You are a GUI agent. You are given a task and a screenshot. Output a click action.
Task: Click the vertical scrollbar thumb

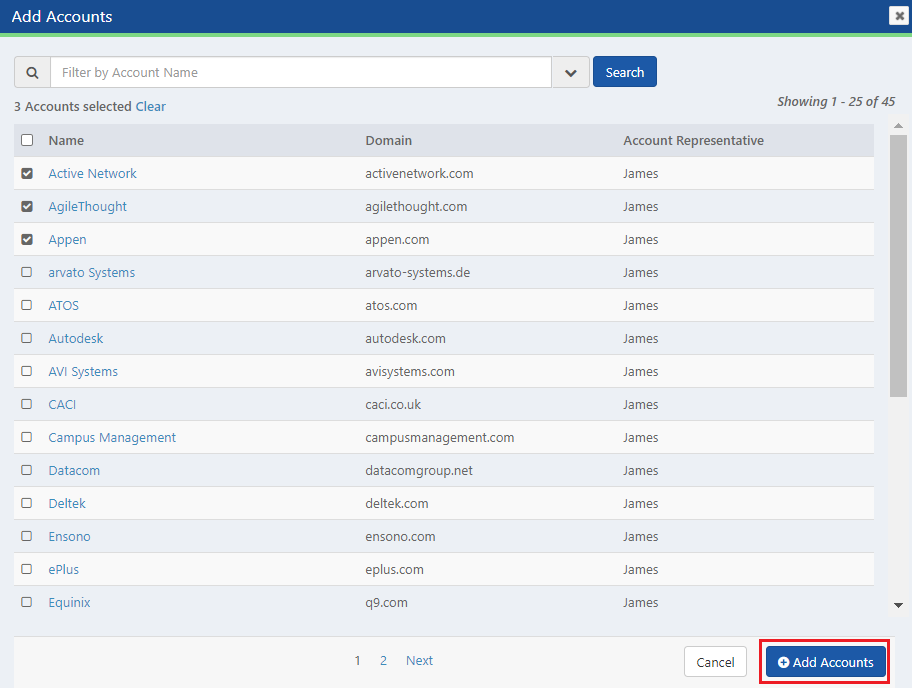(x=898, y=266)
